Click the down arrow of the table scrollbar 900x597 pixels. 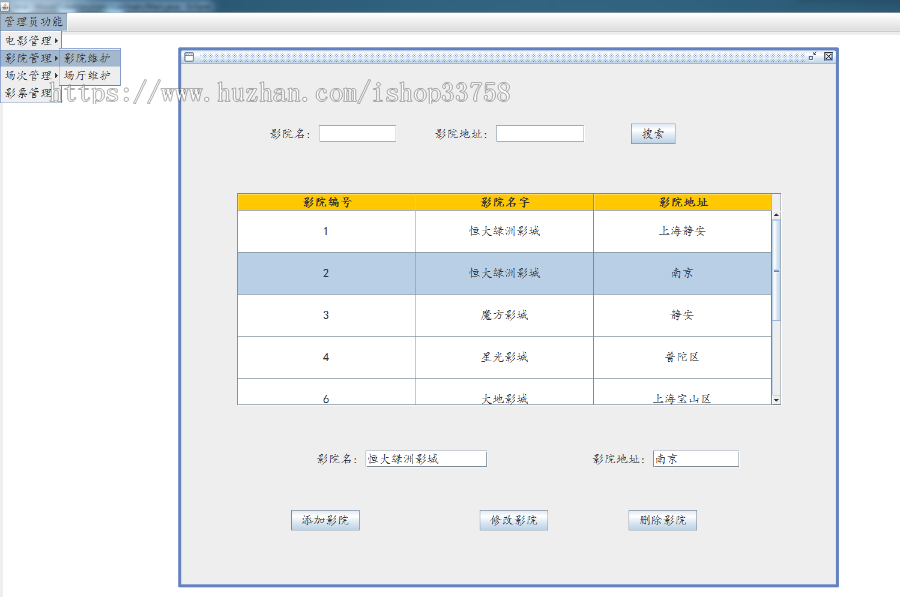pyautogui.click(x=777, y=400)
